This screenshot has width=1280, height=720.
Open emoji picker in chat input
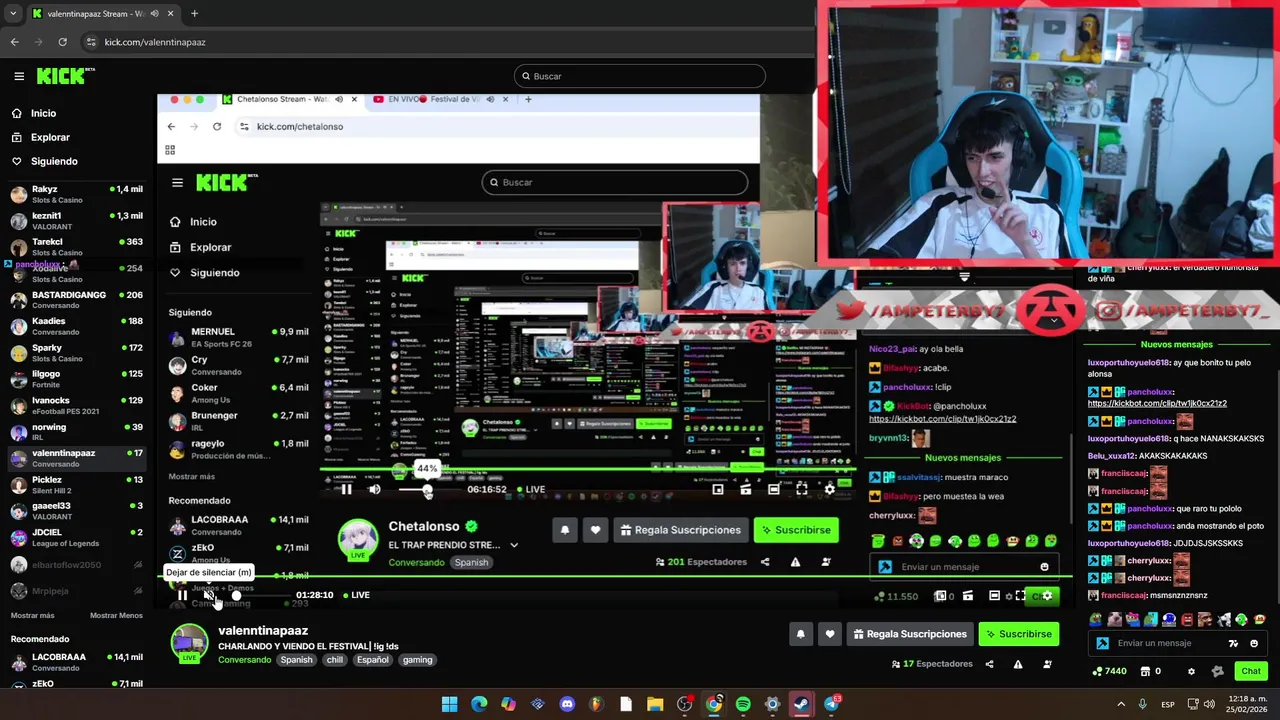pyautogui.click(x=1254, y=644)
